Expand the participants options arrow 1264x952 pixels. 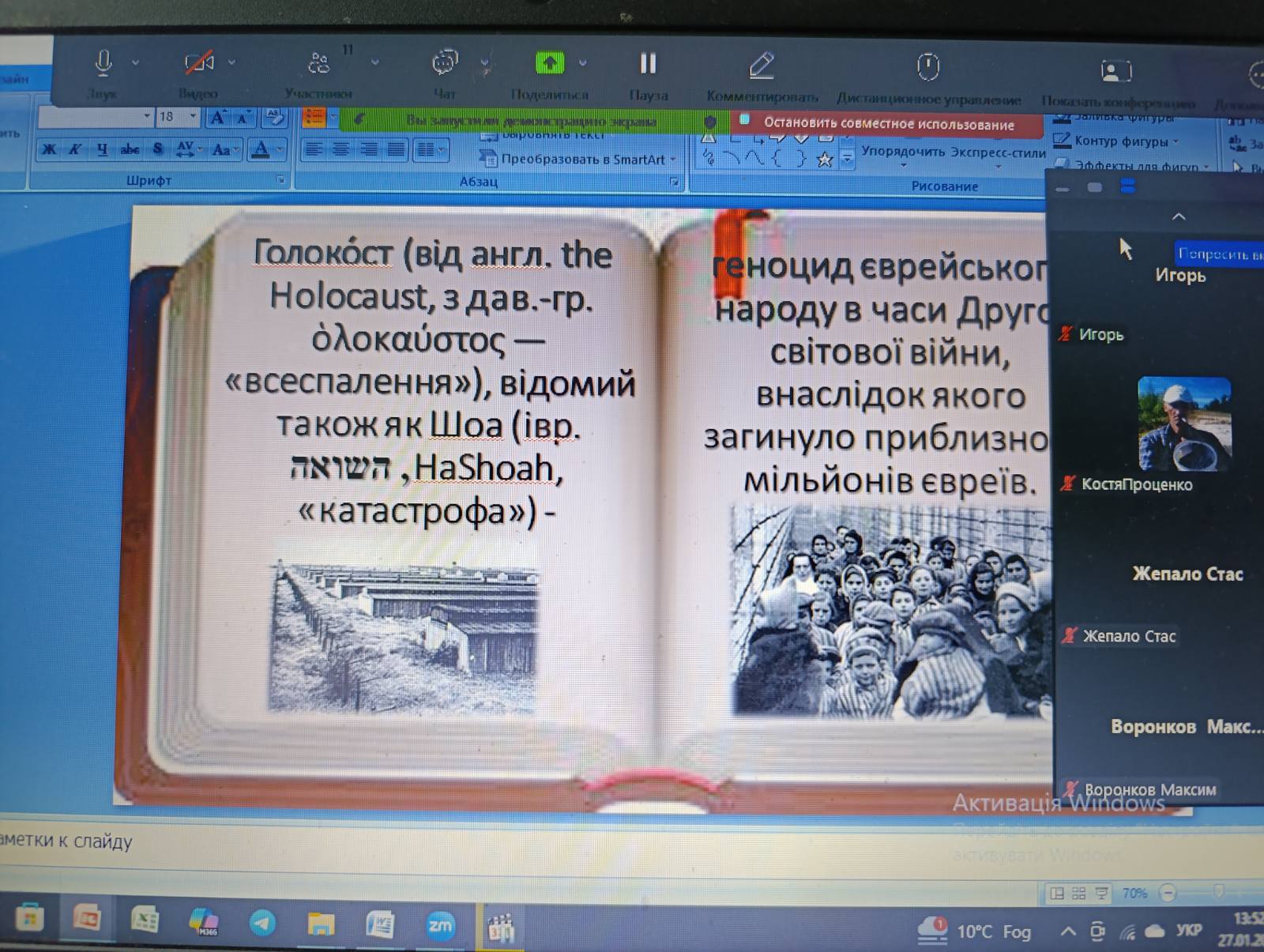[374, 62]
